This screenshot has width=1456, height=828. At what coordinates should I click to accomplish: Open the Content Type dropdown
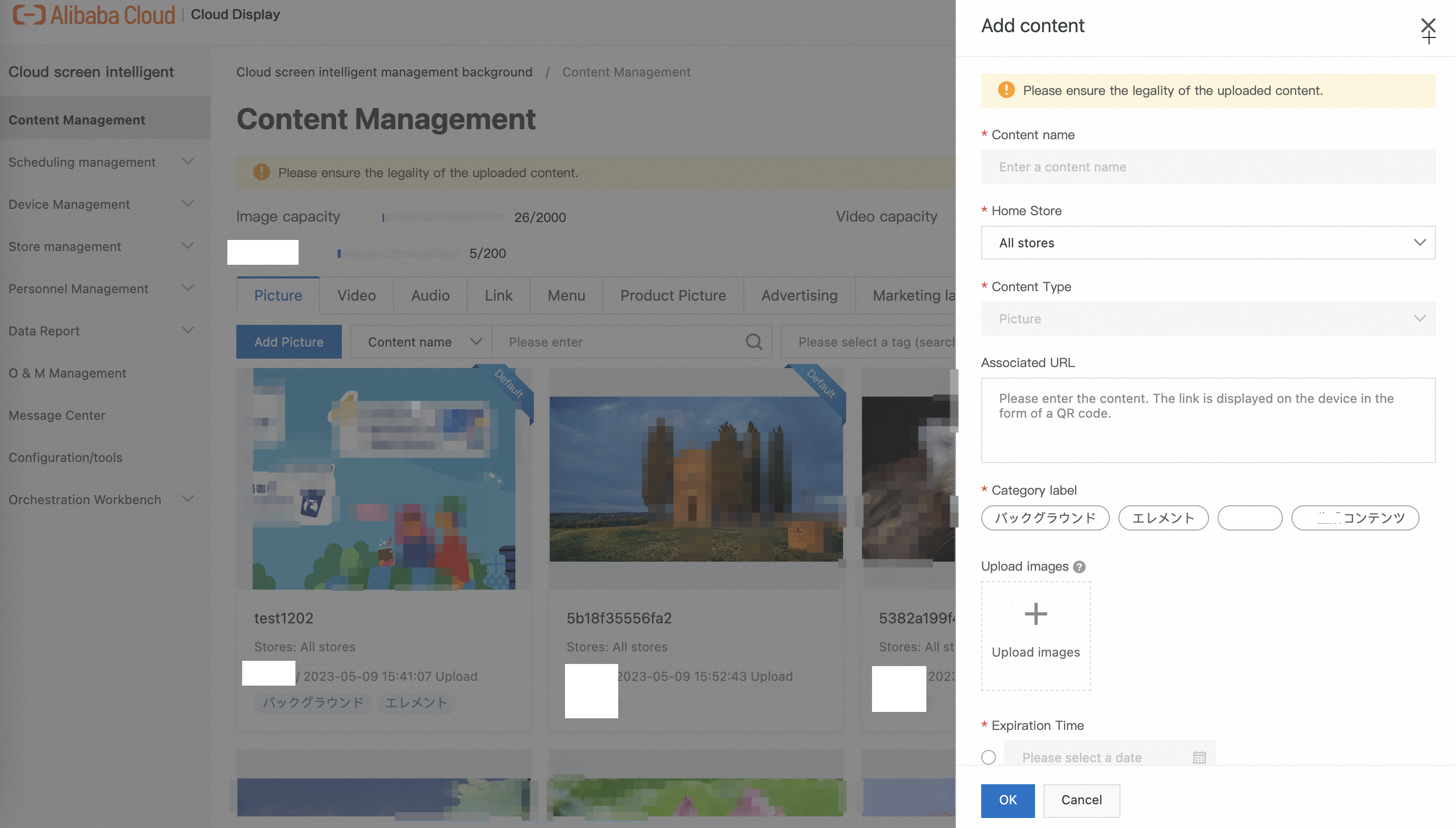coord(1208,319)
